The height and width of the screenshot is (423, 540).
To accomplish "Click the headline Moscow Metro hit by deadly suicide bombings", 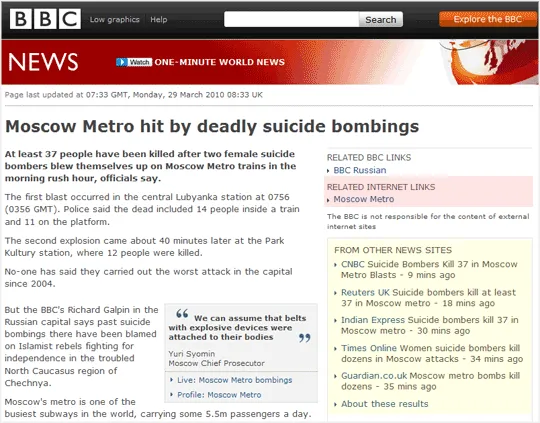I will coord(212,126).
